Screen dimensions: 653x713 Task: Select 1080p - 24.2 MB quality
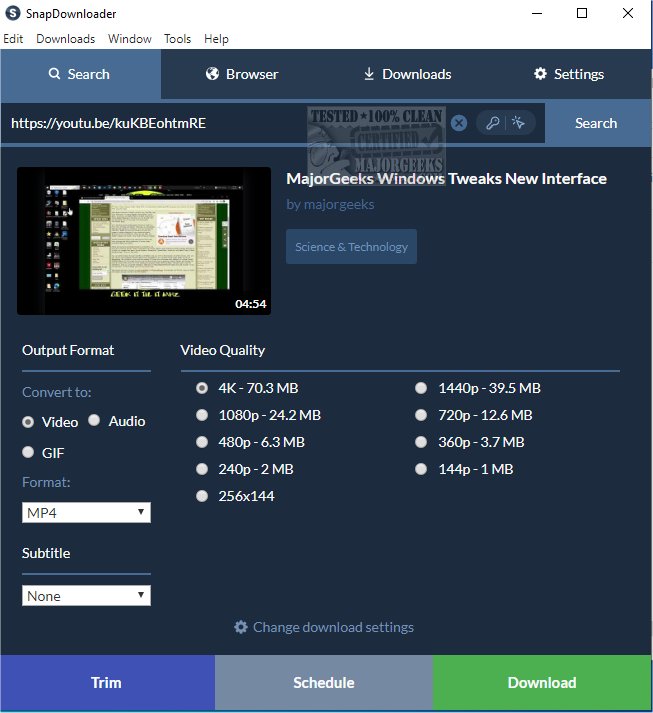[202, 415]
